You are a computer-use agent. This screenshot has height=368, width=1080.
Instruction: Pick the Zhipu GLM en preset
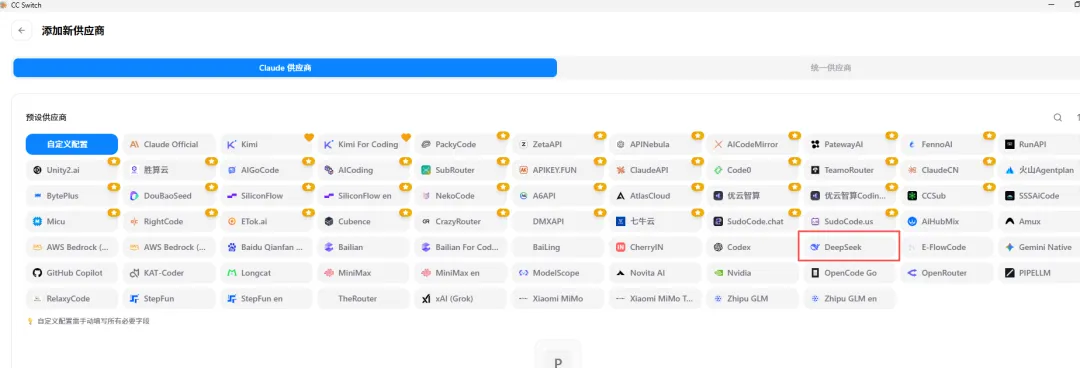pyautogui.click(x=850, y=299)
